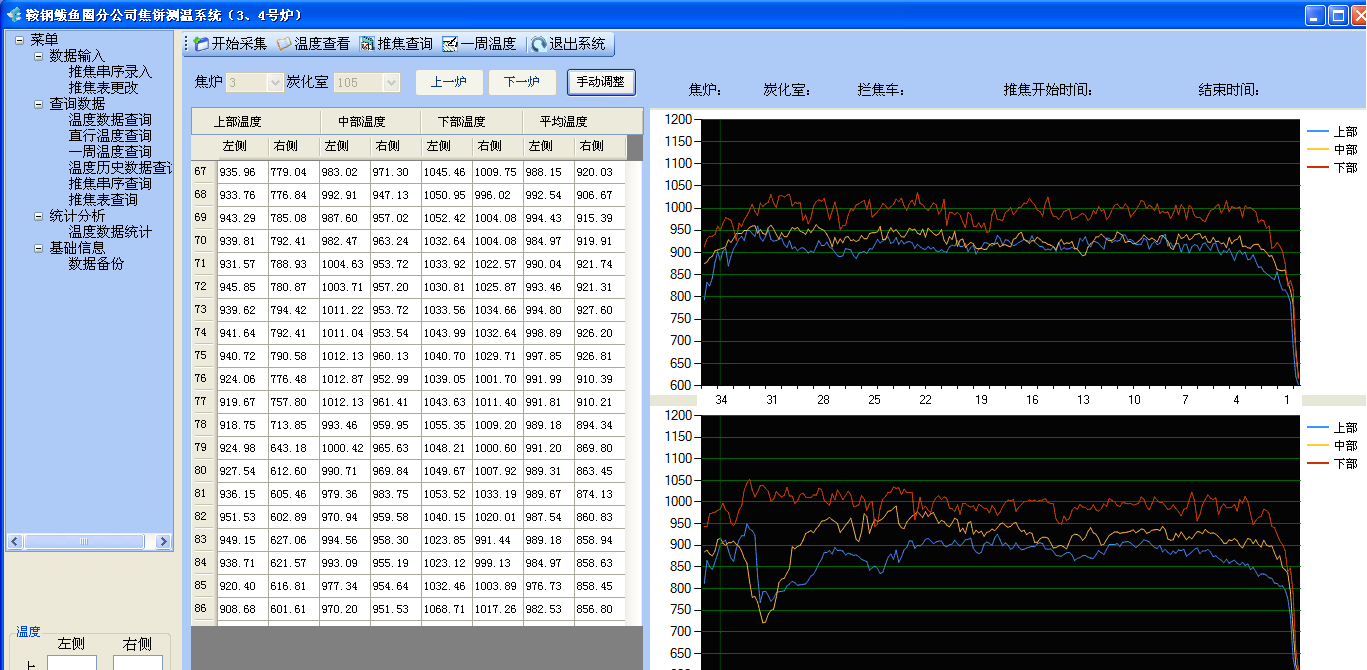
Task: Select row 75 header in the table
Action: pyautogui.click(x=201, y=355)
